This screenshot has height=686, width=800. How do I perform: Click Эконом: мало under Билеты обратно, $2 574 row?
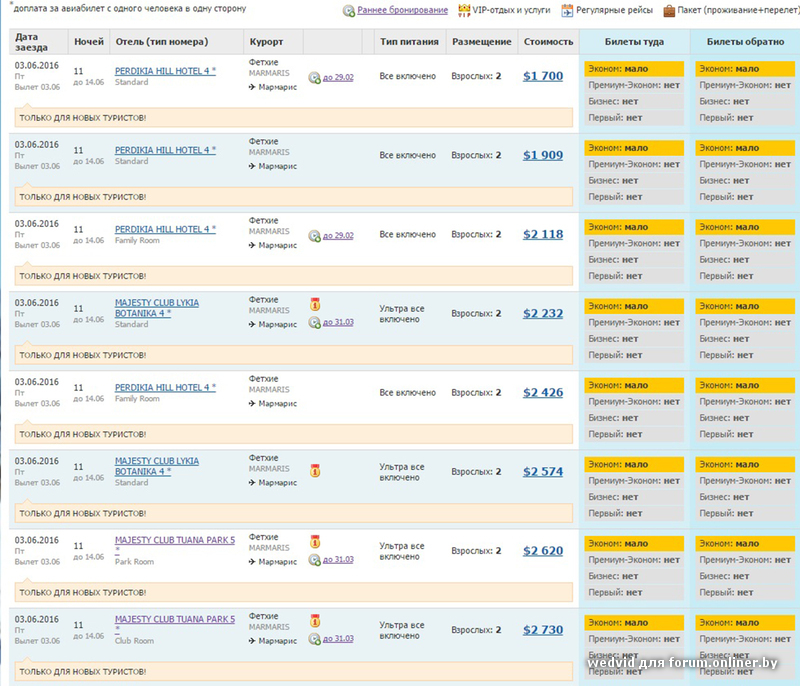tap(745, 465)
